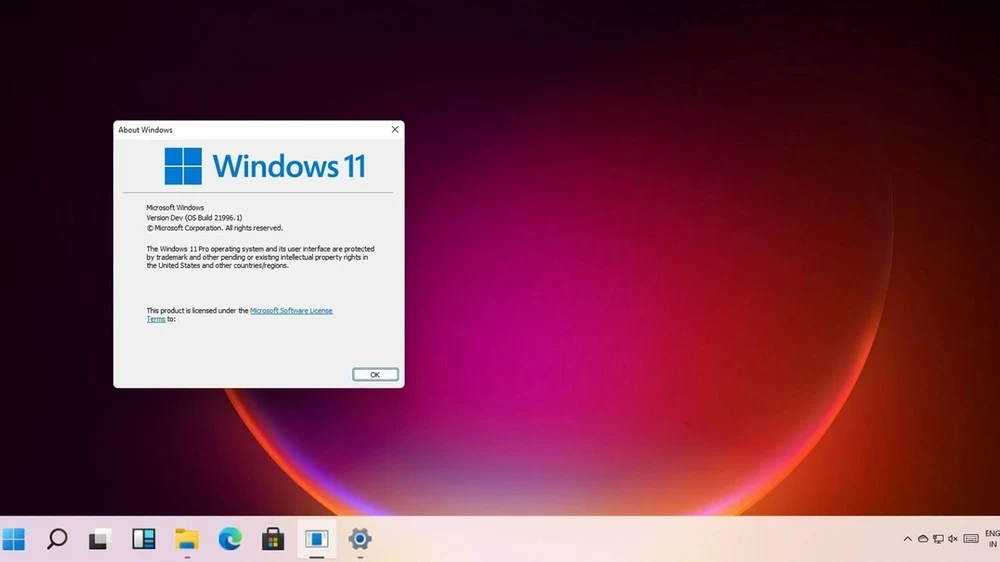Screen dimensions: 1000x562
Task: Launch File Explorer from the taskbar
Action: pyautogui.click(x=187, y=539)
